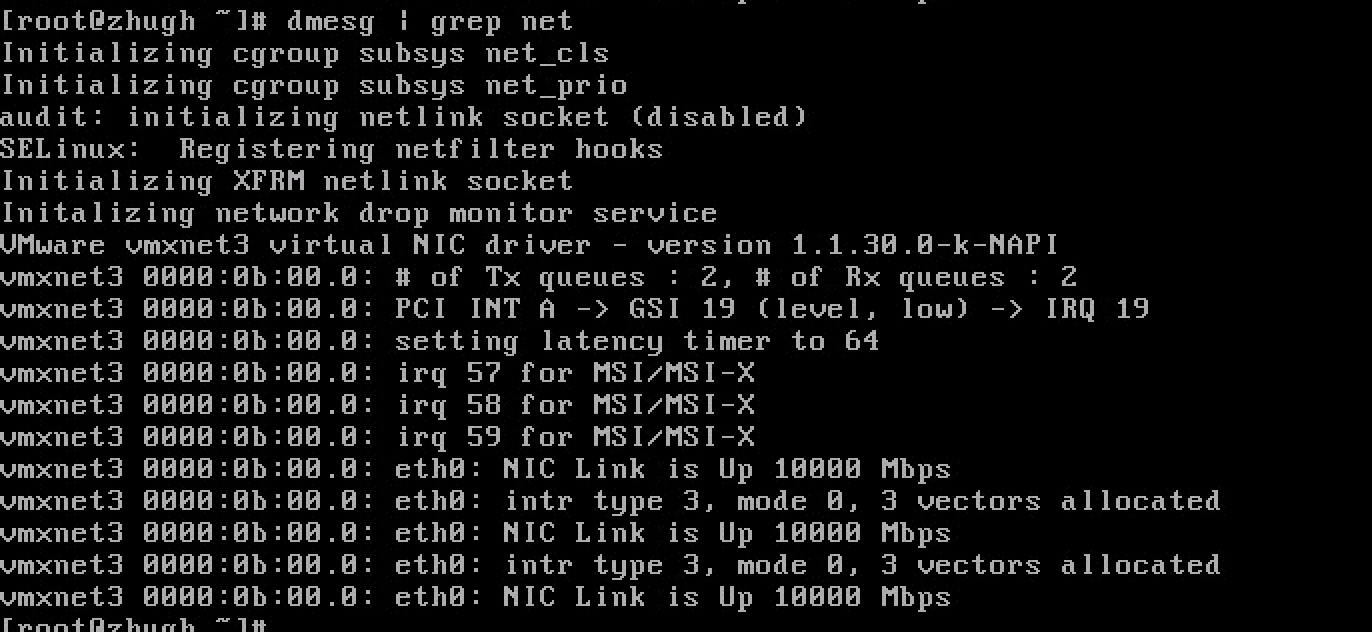The width and height of the screenshot is (1372, 632).
Task: Click the 'PCI INT A -> GSI 19' line
Action: [575, 309]
